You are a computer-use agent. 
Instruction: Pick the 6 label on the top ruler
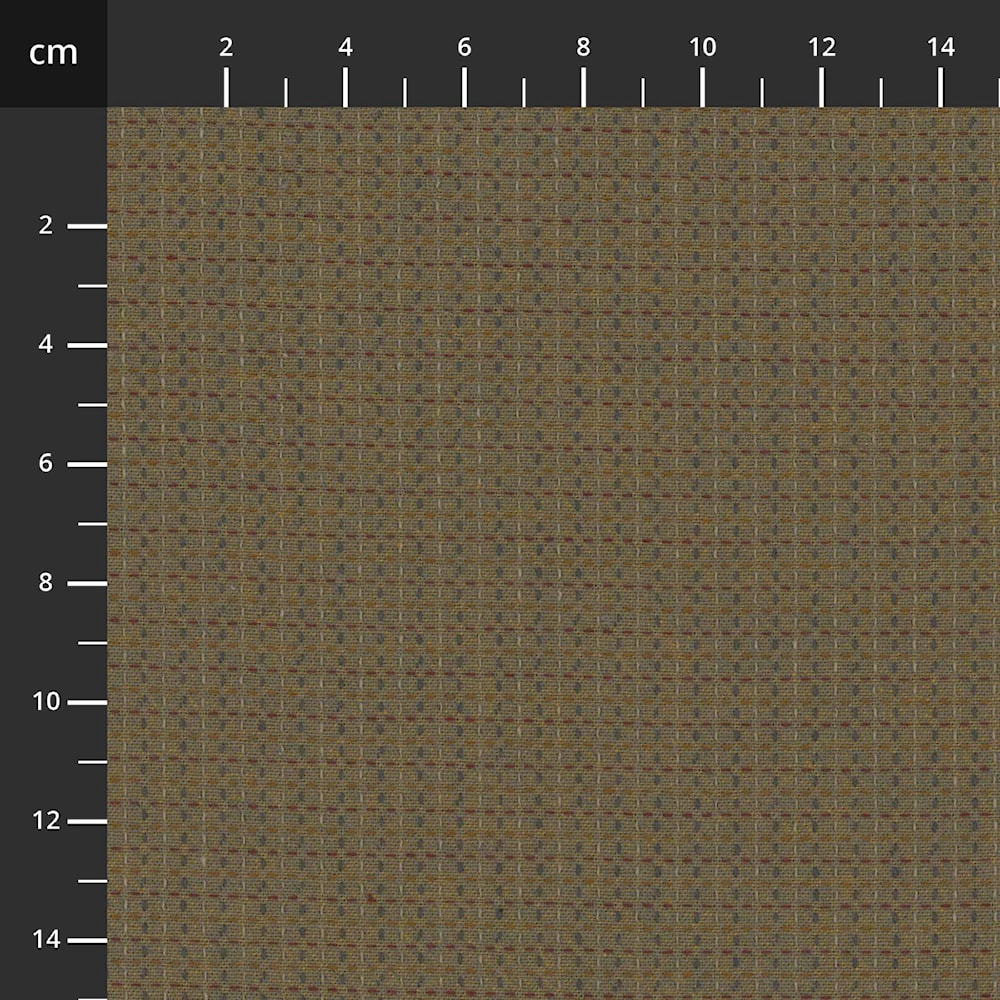pyautogui.click(x=464, y=47)
